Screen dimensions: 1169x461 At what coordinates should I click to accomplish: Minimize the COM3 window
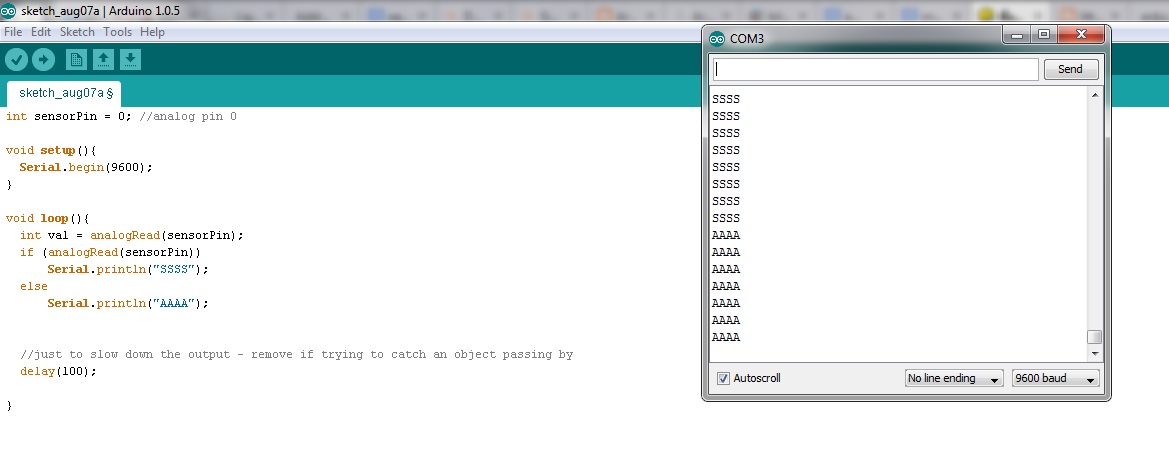(1016, 36)
